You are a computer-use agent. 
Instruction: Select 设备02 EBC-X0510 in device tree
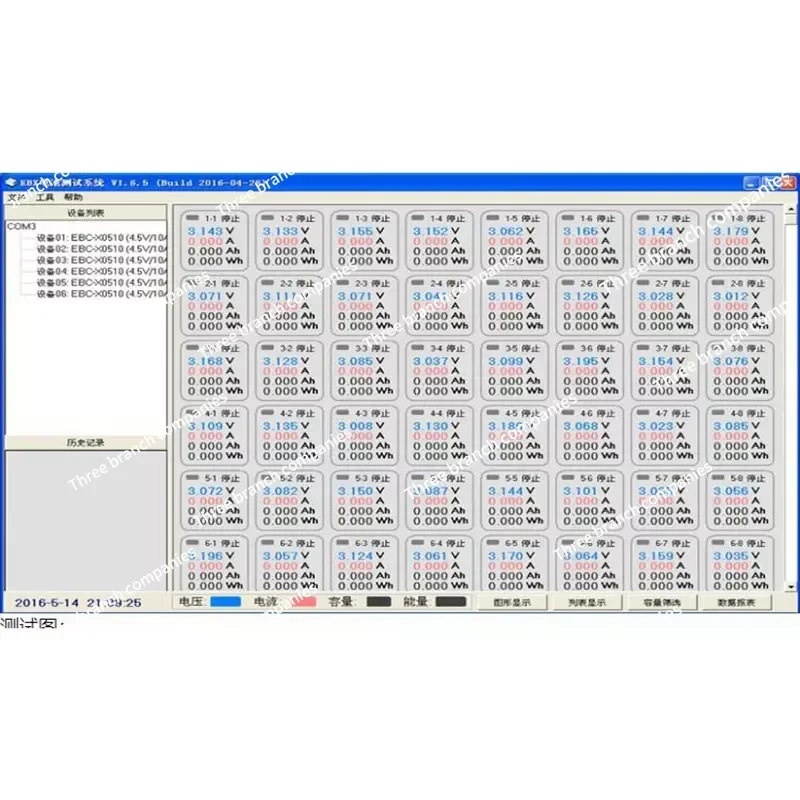tap(102, 249)
